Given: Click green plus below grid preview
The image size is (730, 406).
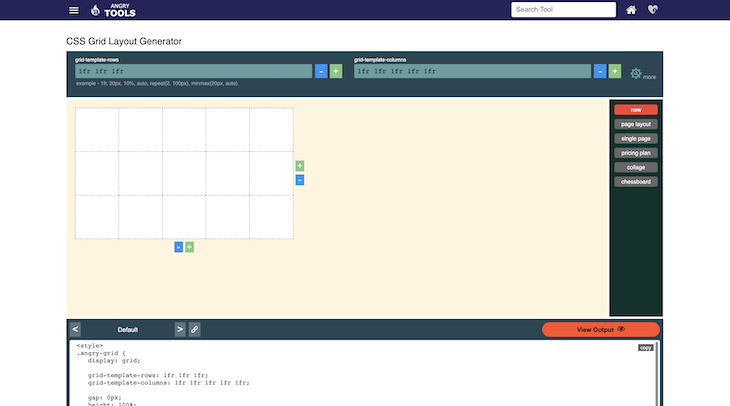Looking at the screenshot, I should (189, 247).
